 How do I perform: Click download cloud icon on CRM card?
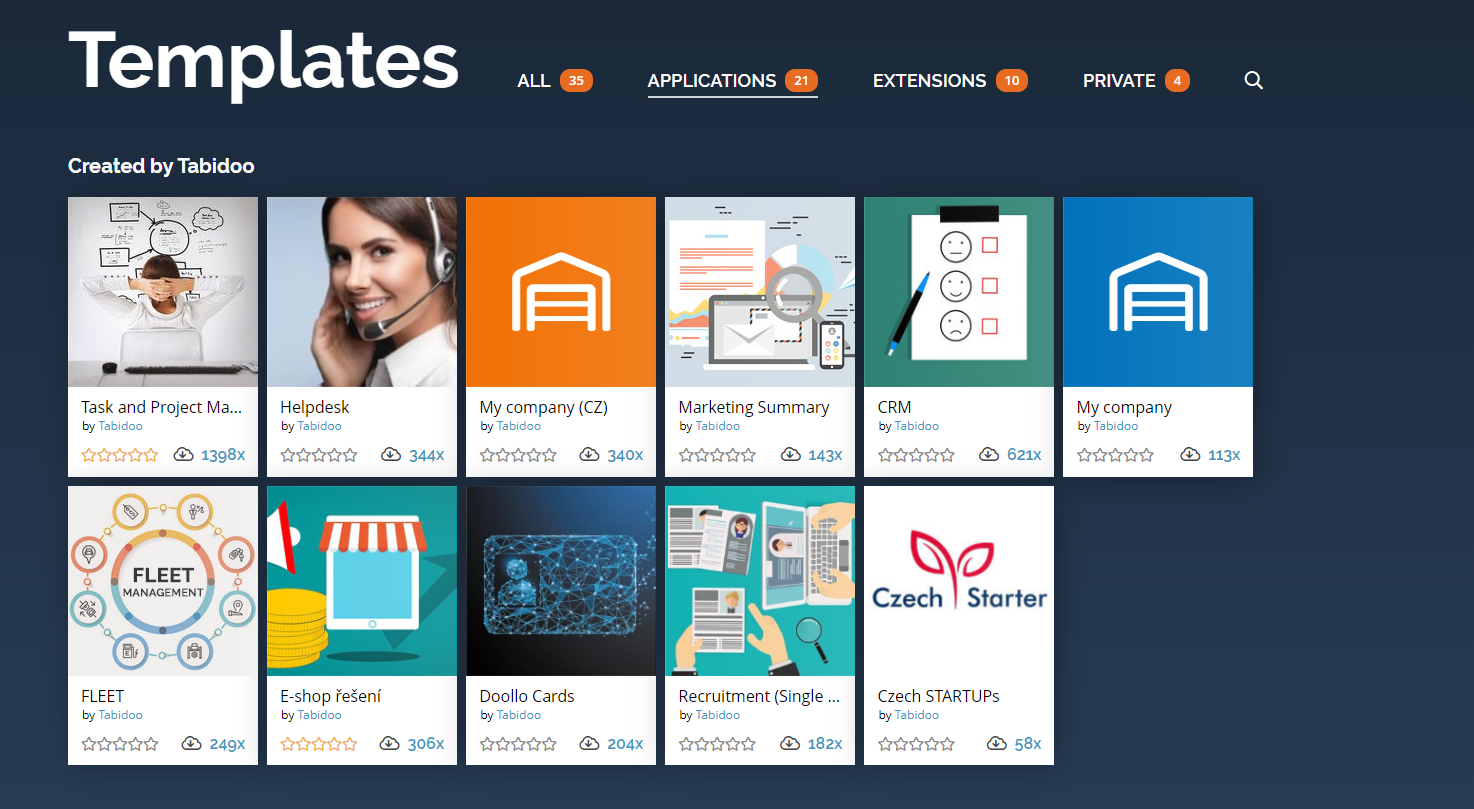click(989, 454)
